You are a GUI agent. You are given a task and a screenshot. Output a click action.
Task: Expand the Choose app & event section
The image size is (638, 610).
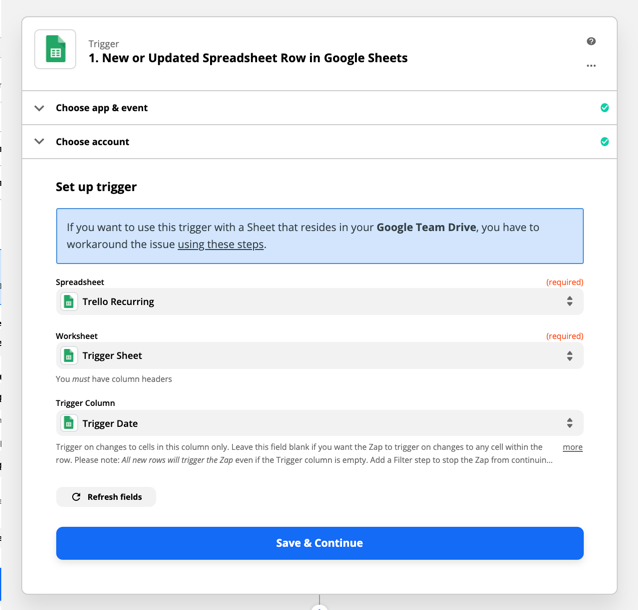pyautogui.click(x=319, y=108)
